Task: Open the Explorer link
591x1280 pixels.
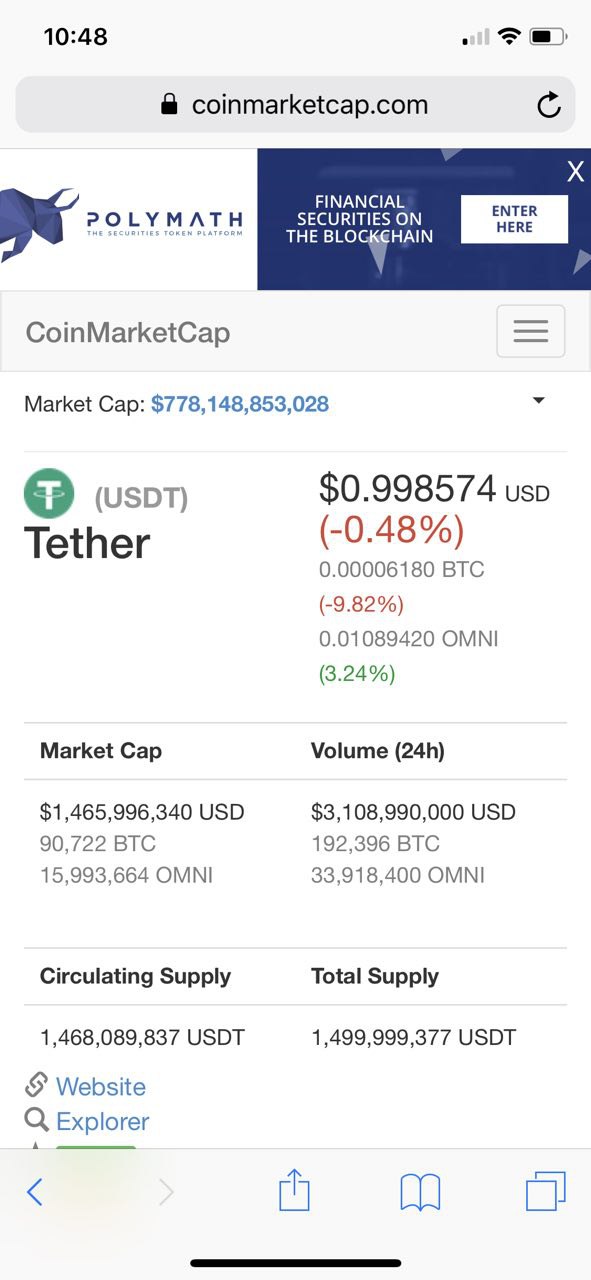Action: pos(103,1122)
